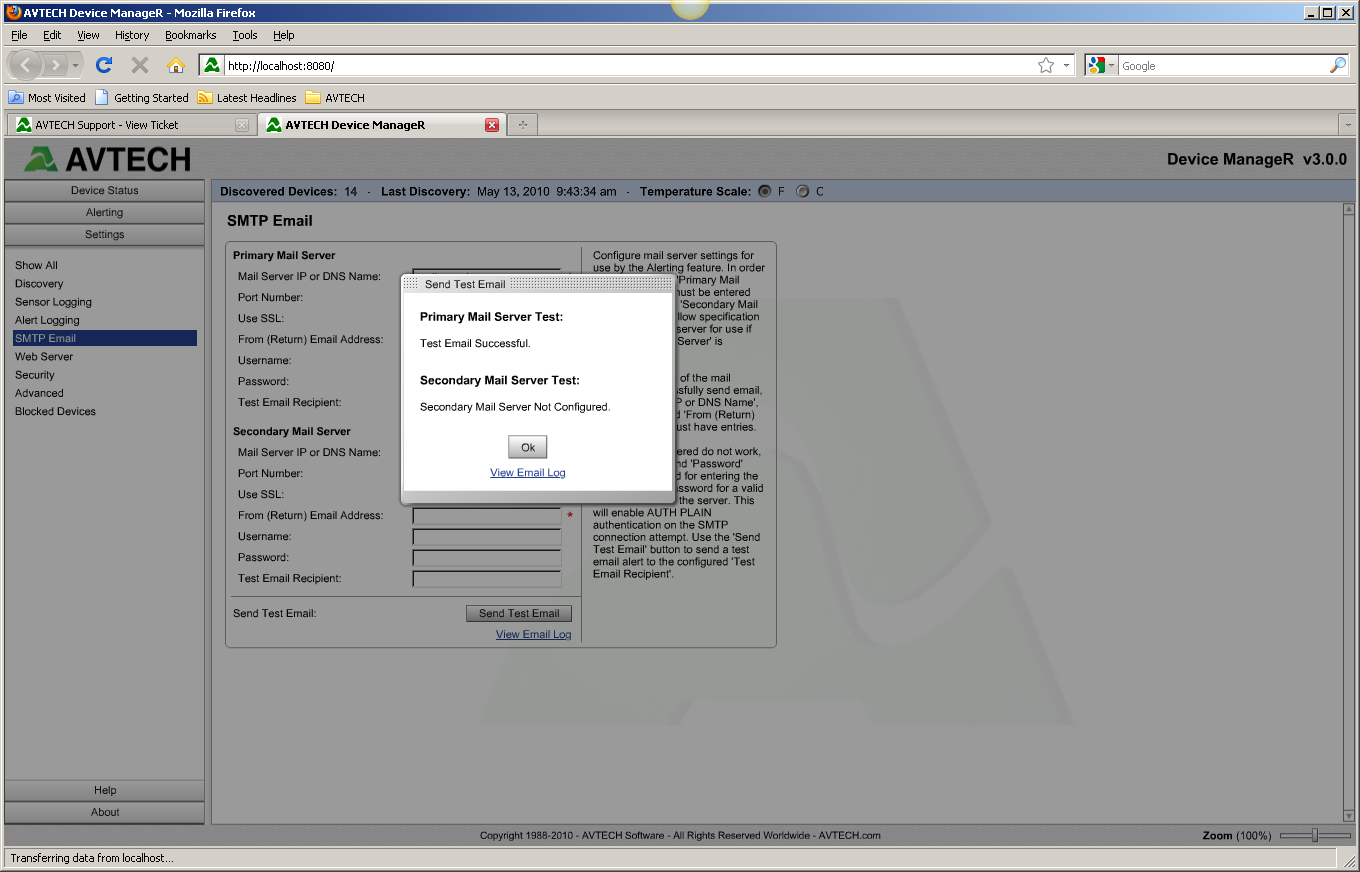The image size is (1360, 872).
Task: Click in the URL address field
Action: tap(628, 65)
